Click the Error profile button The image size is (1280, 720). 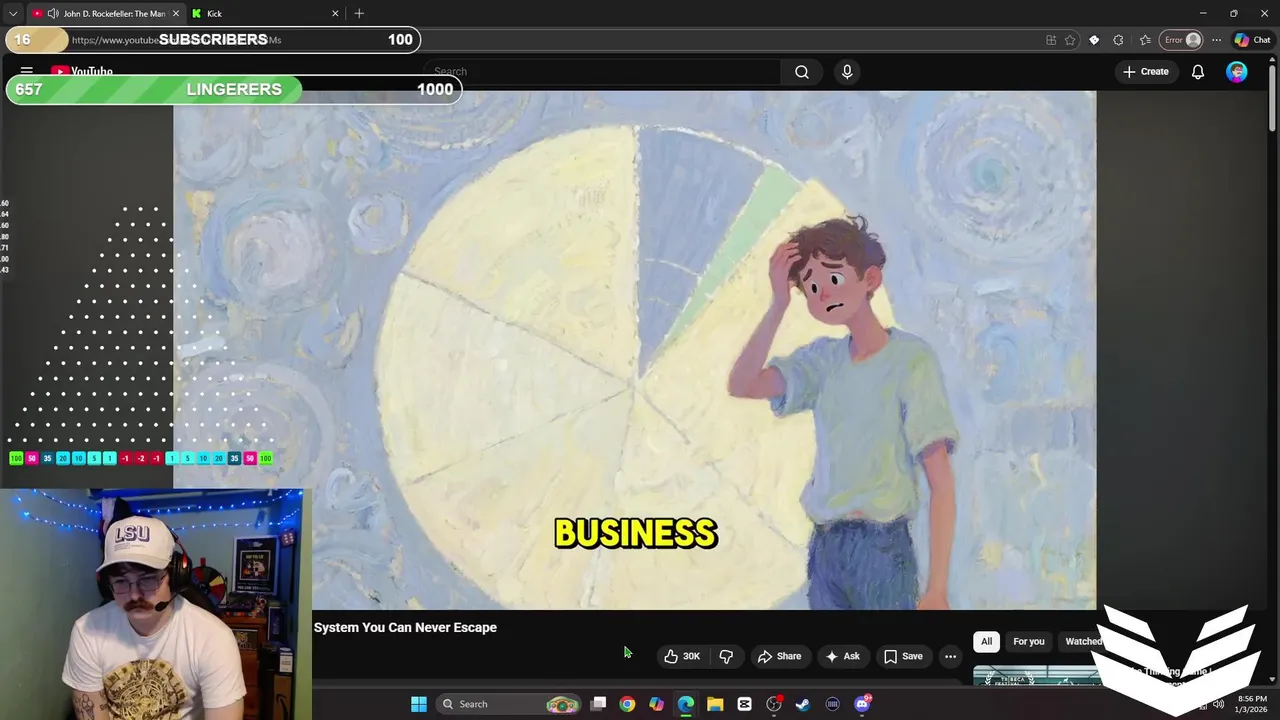pos(1181,40)
